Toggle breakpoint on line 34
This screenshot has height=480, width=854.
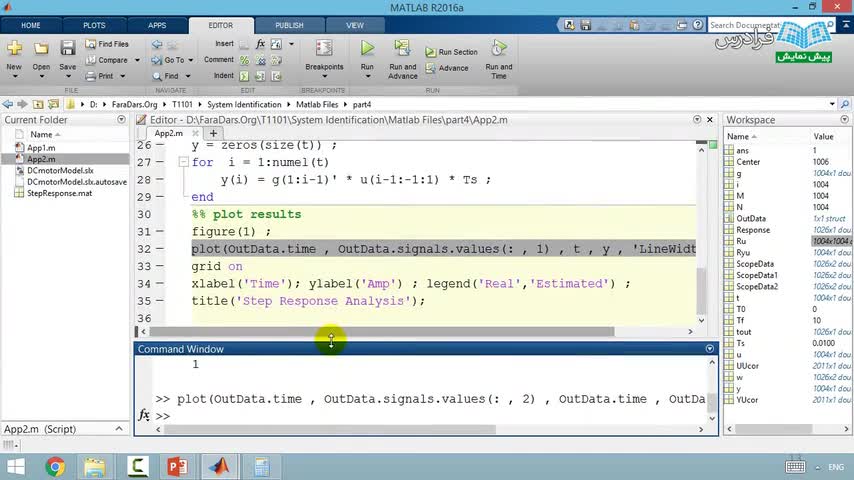tap(160, 283)
